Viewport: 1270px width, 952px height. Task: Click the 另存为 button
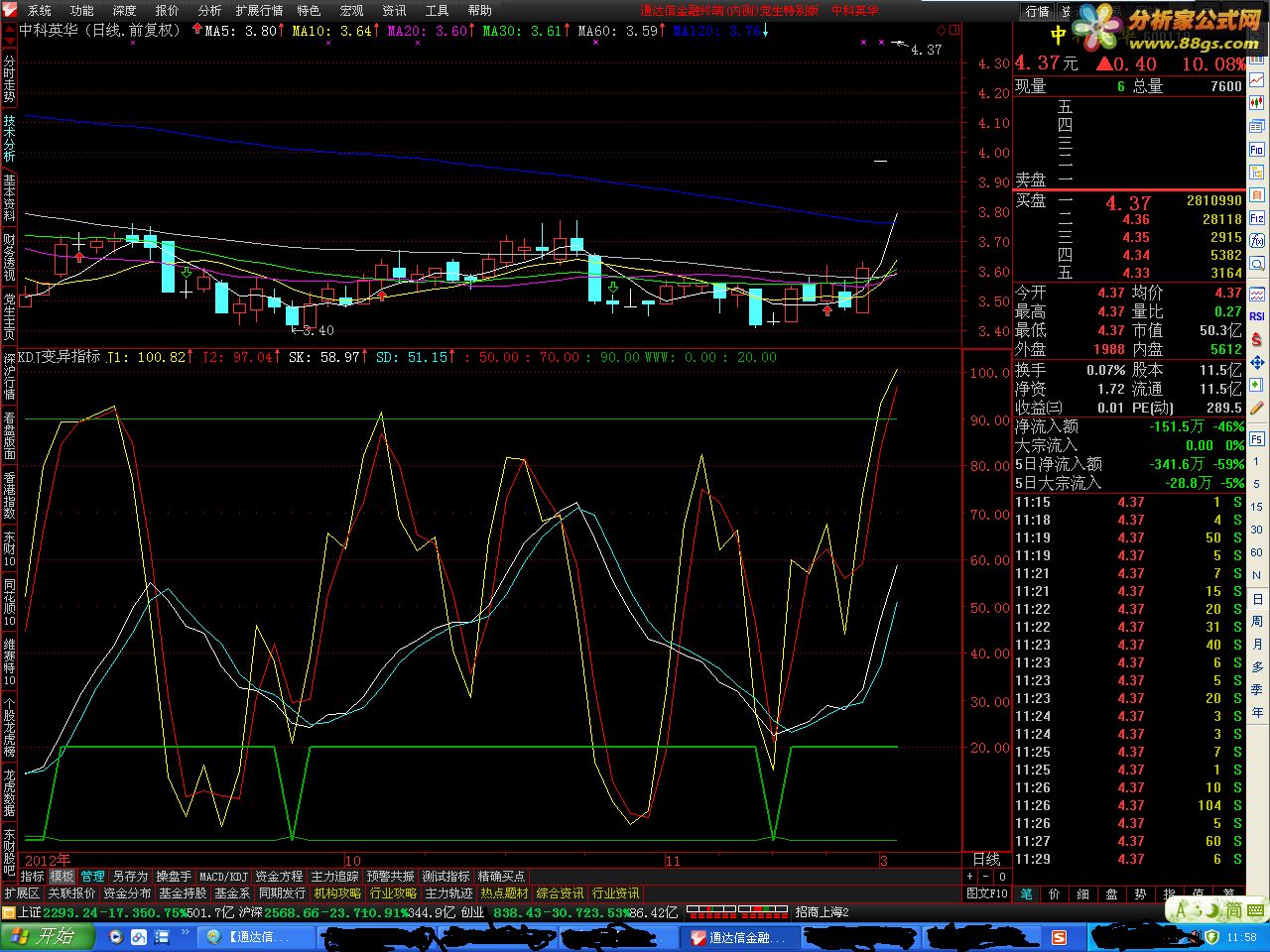click(130, 877)
